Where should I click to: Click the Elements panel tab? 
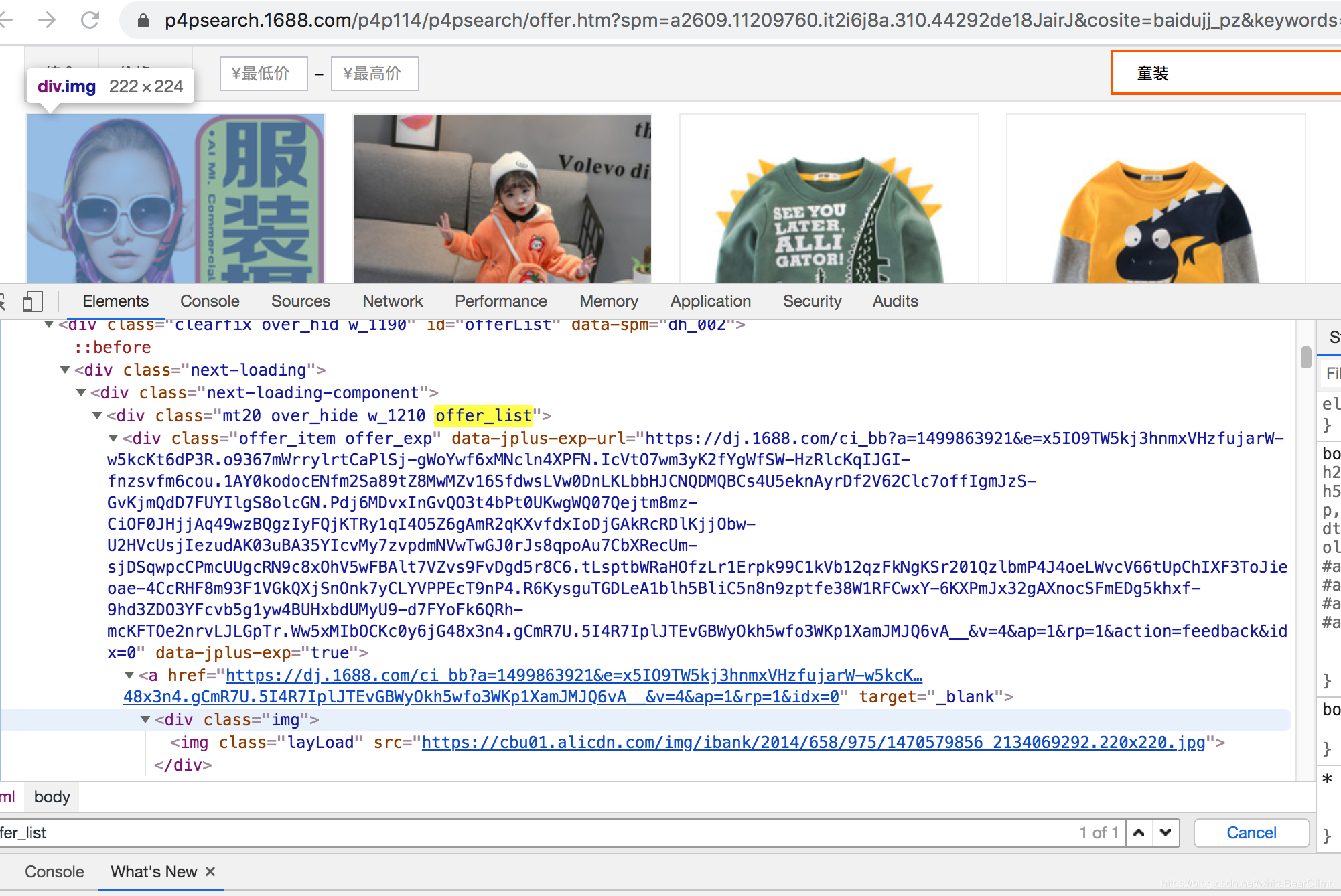[115, 299]
